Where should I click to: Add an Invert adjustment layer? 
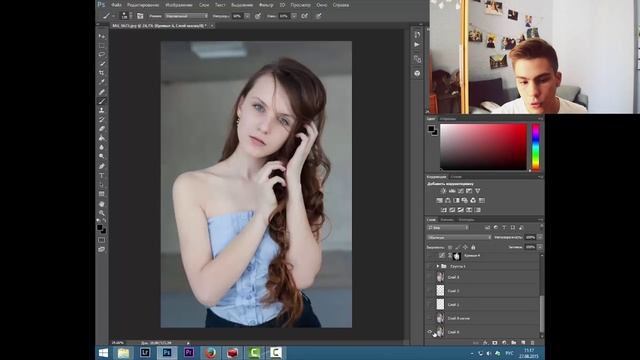pos(444,210)
